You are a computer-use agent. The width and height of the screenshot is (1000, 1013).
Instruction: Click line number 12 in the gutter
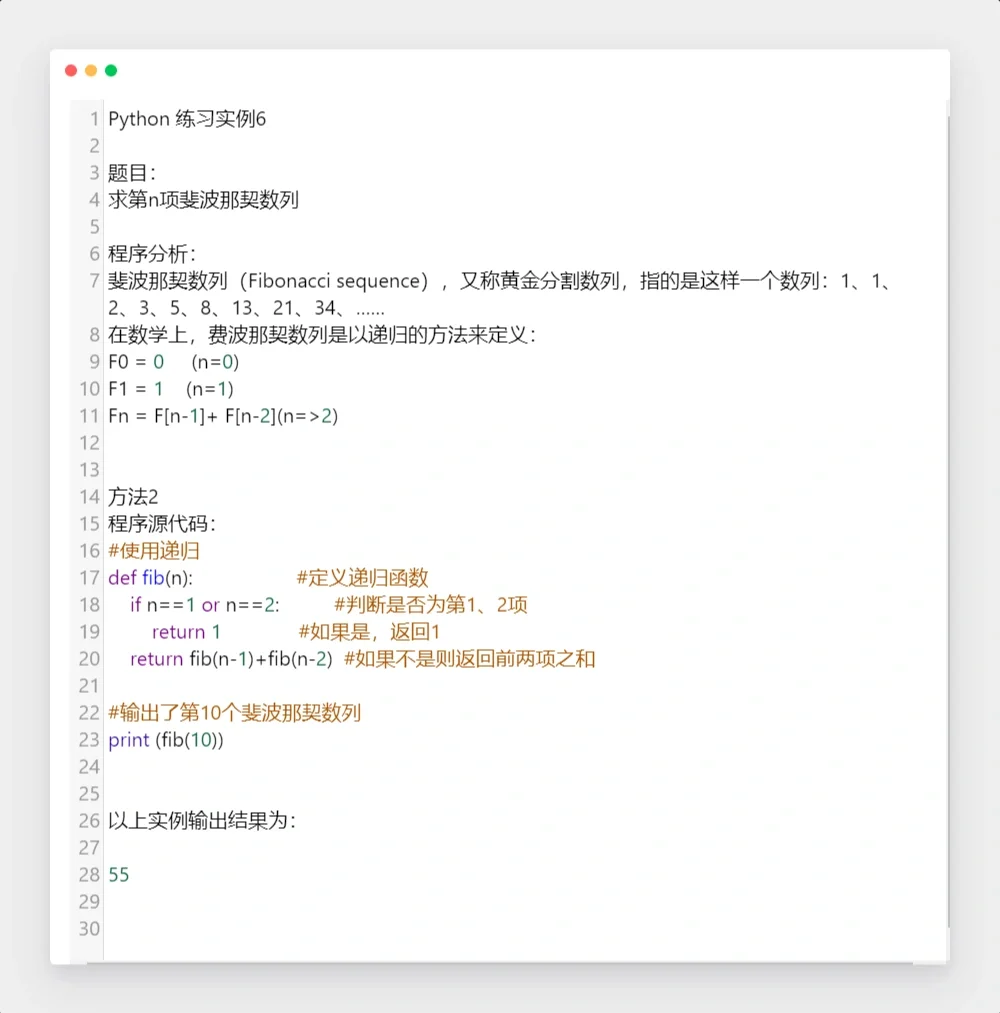(90, 443)
